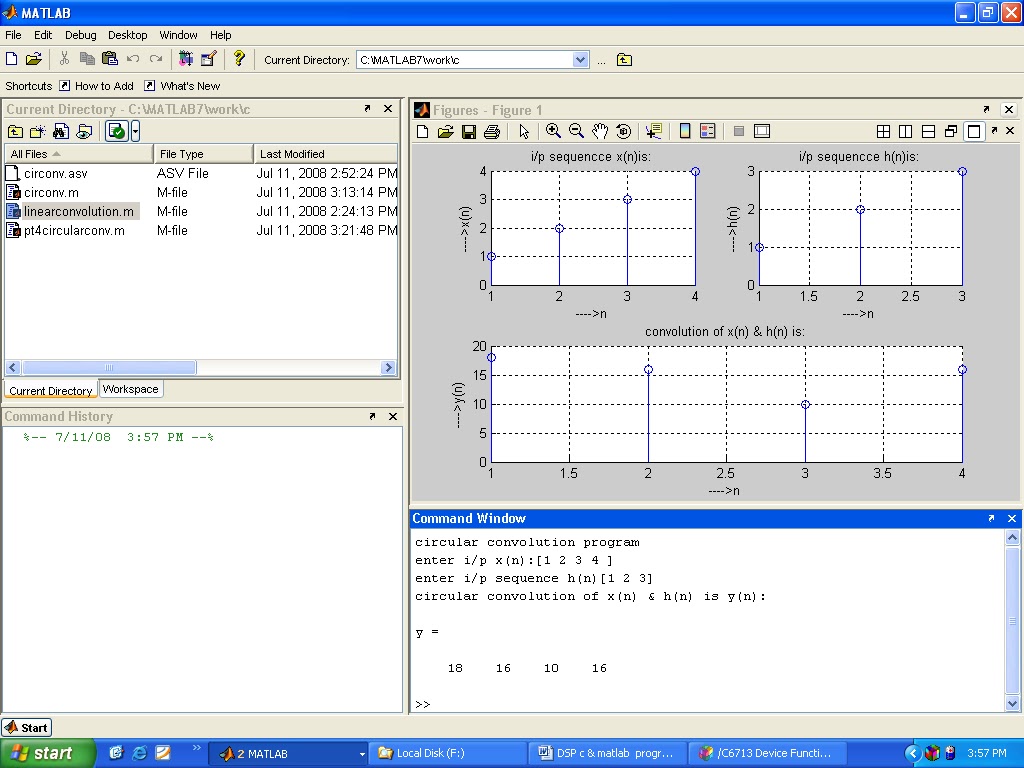Toggle Zoom In tool in Figure toolbar
Screen dimensions: 1024x768
pyautogui.click(x=553, y=131)
